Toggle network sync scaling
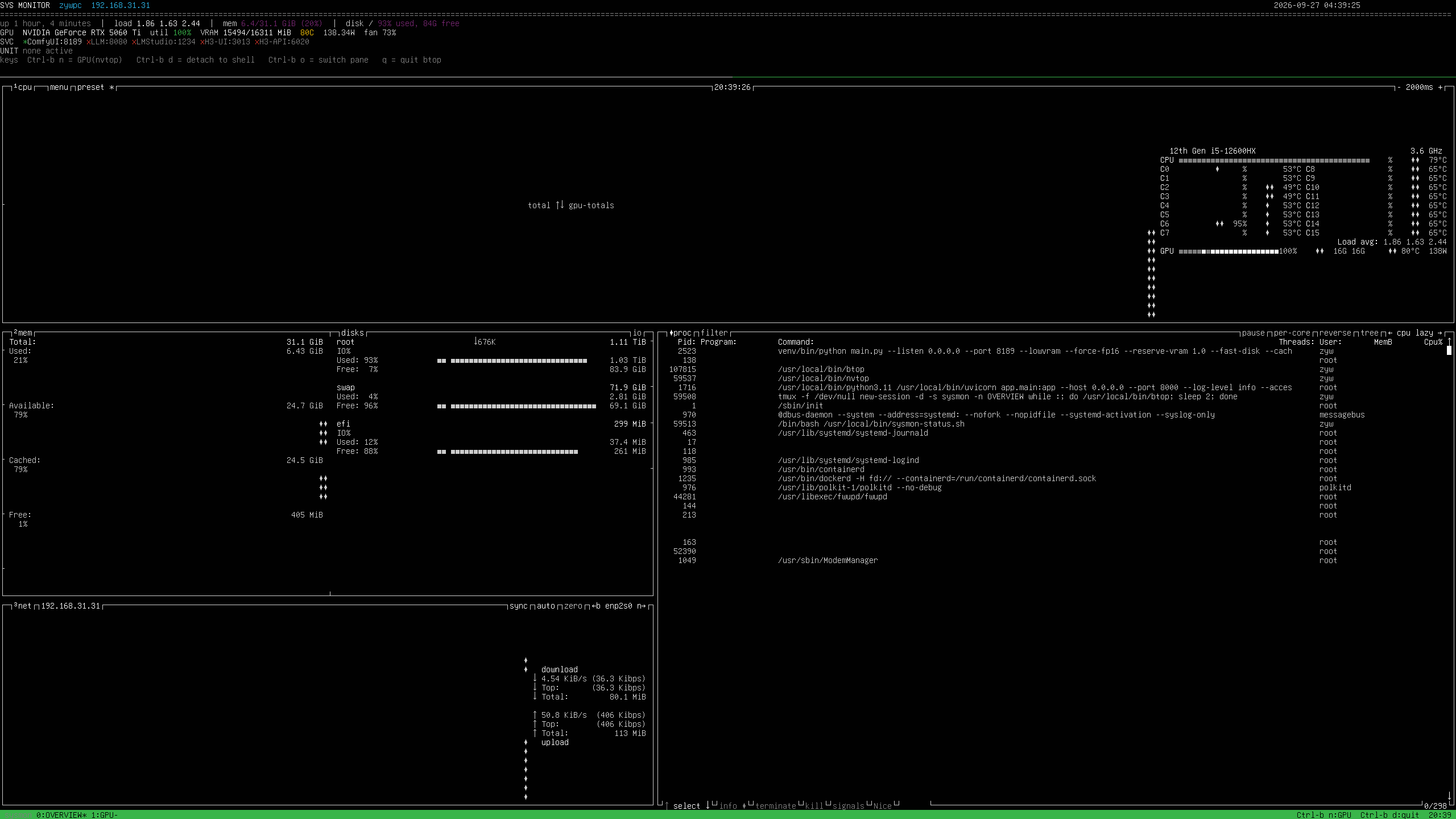The image size is (1456, 819). click(x=519, y=606)
